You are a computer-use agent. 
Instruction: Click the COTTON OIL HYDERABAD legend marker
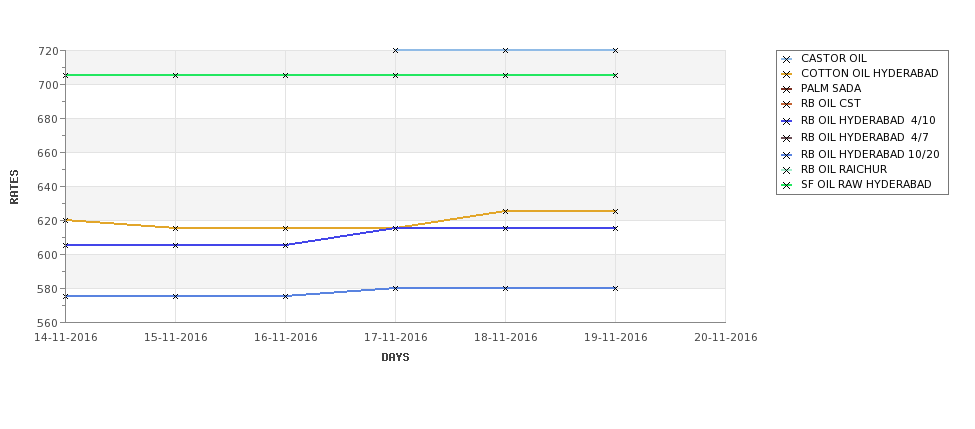787,74
